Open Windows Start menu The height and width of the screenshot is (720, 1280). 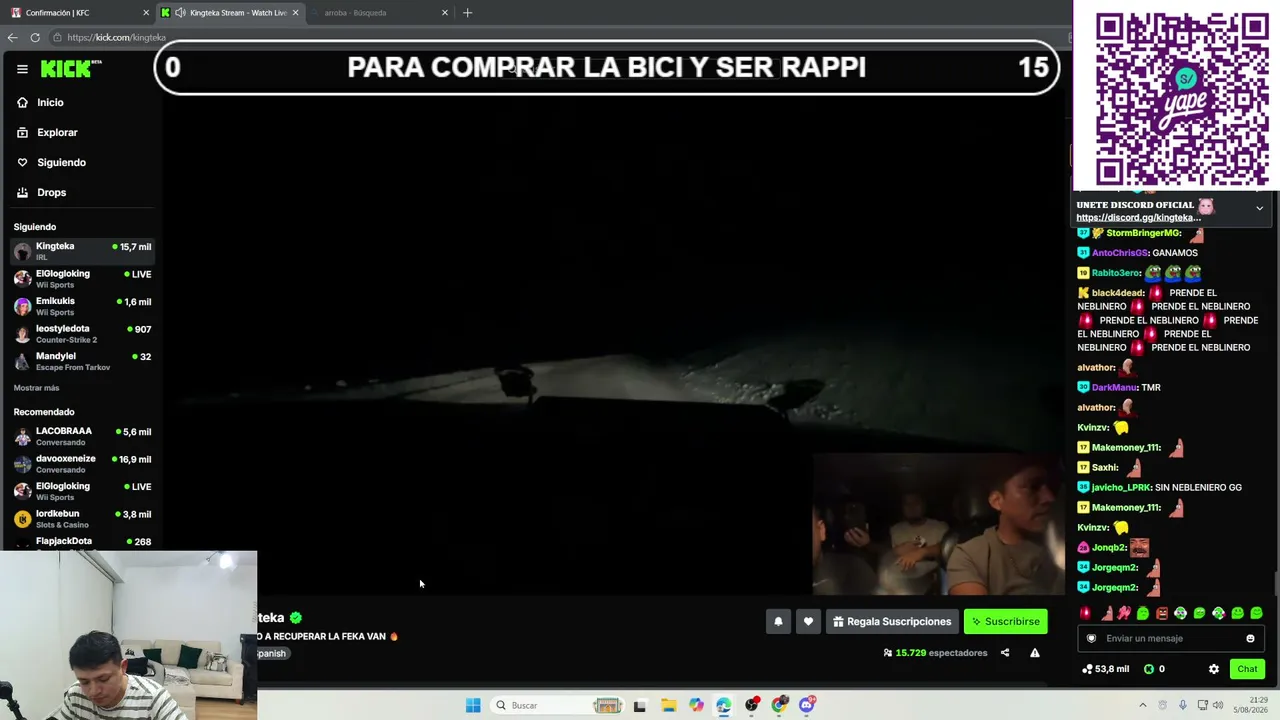coord(473,705)
